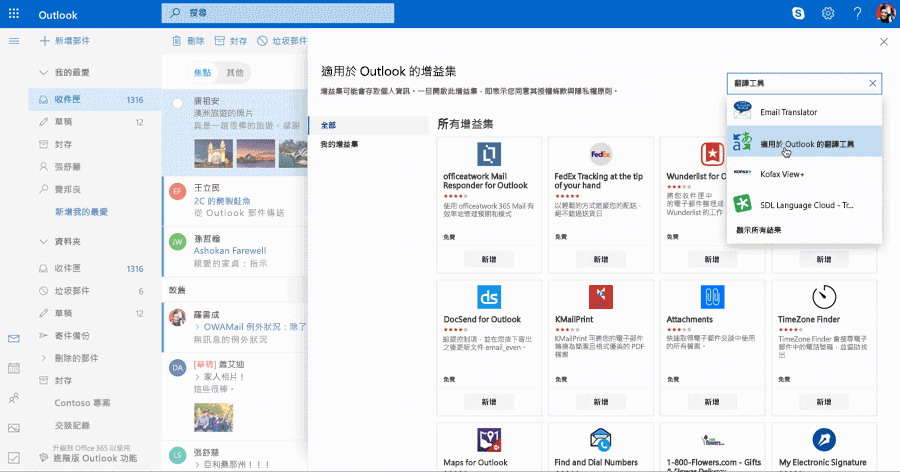This screenshot has height=472, width=900.
Task: Open the DocSend ds icon
Action: tap(489, 297)
